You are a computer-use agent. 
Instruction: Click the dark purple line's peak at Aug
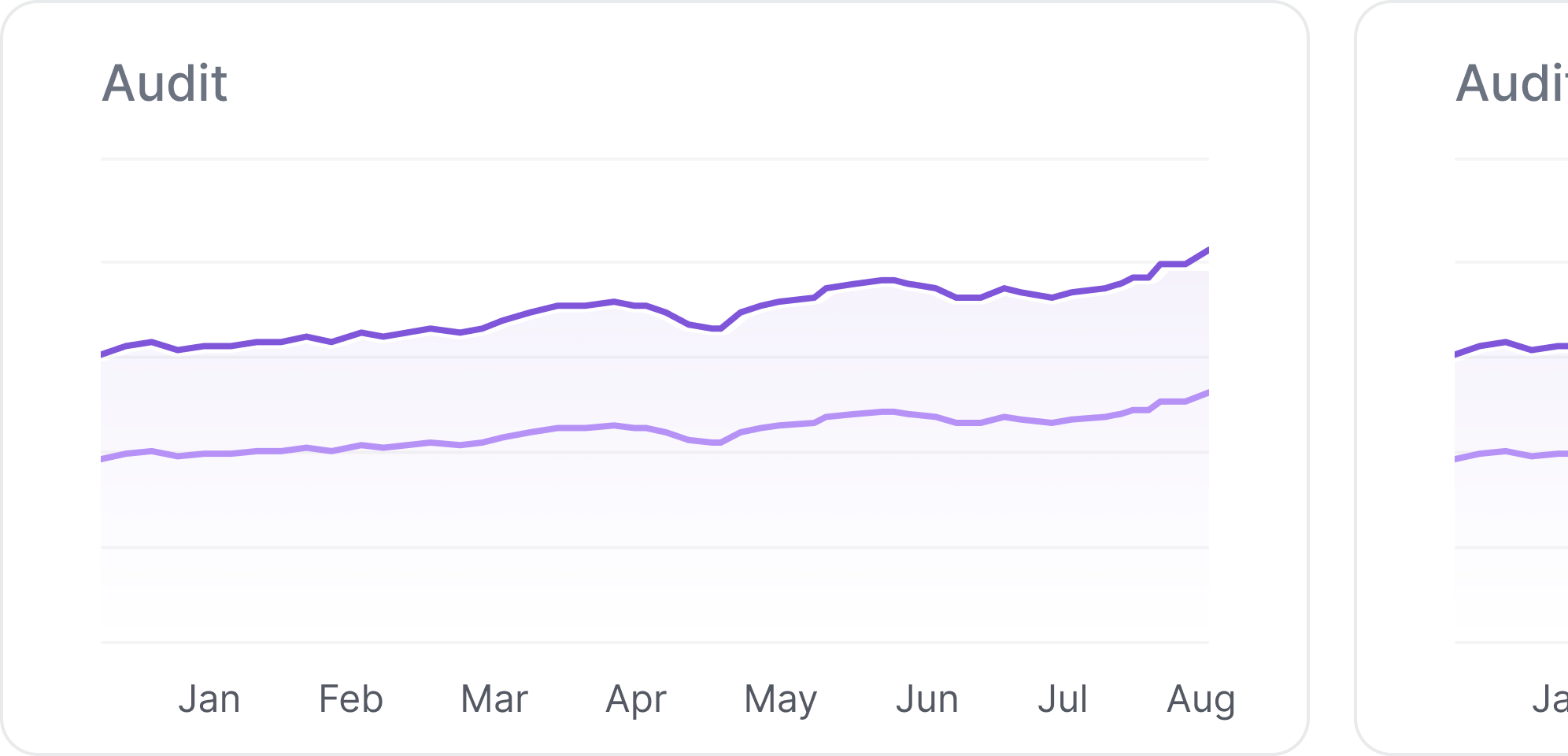tap(1206, 251)
